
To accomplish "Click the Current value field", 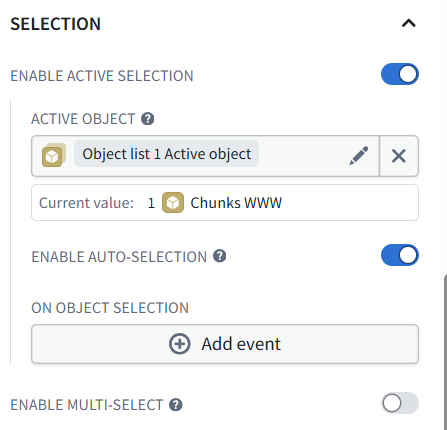I will (225, 202).
